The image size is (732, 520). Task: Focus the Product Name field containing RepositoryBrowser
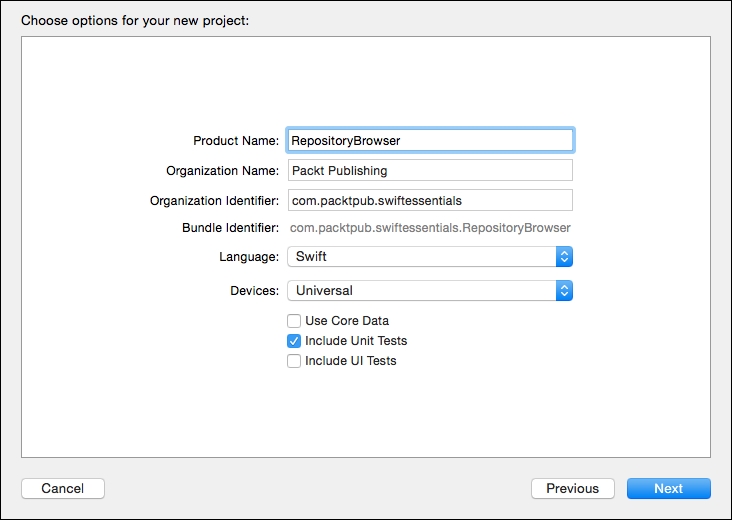[x=430, y=141]
